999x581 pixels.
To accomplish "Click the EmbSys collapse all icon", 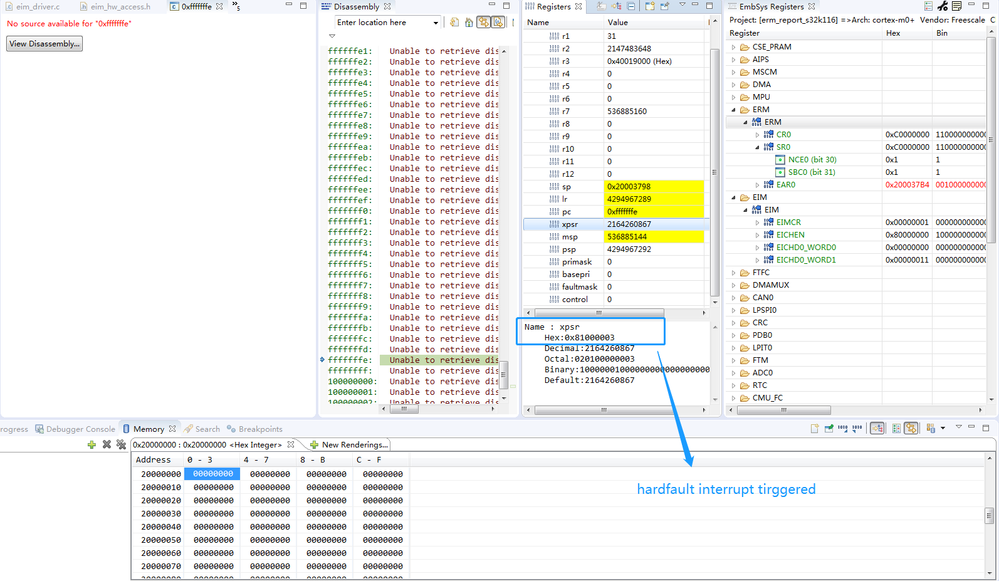I will pos(928,6).
